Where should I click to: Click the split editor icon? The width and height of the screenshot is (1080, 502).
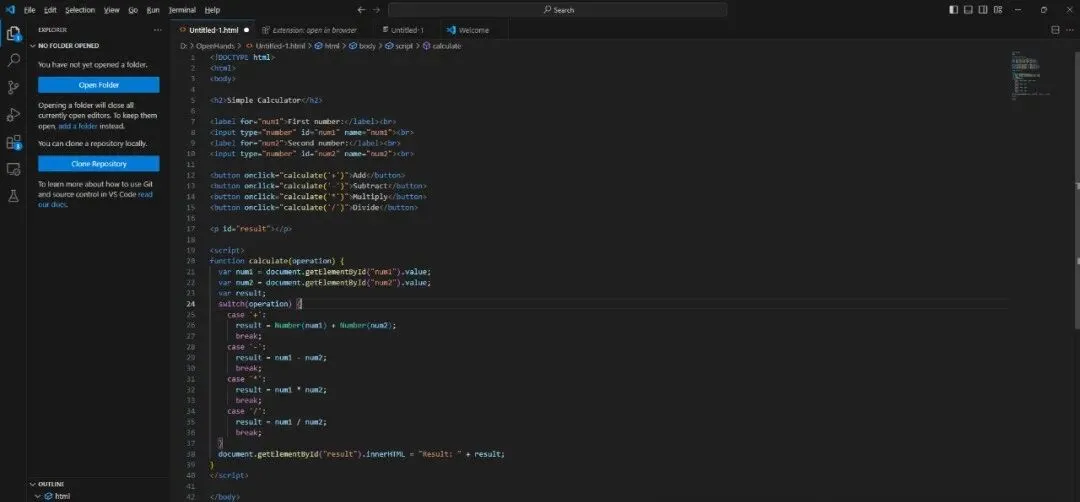[x=1055, y=30]
